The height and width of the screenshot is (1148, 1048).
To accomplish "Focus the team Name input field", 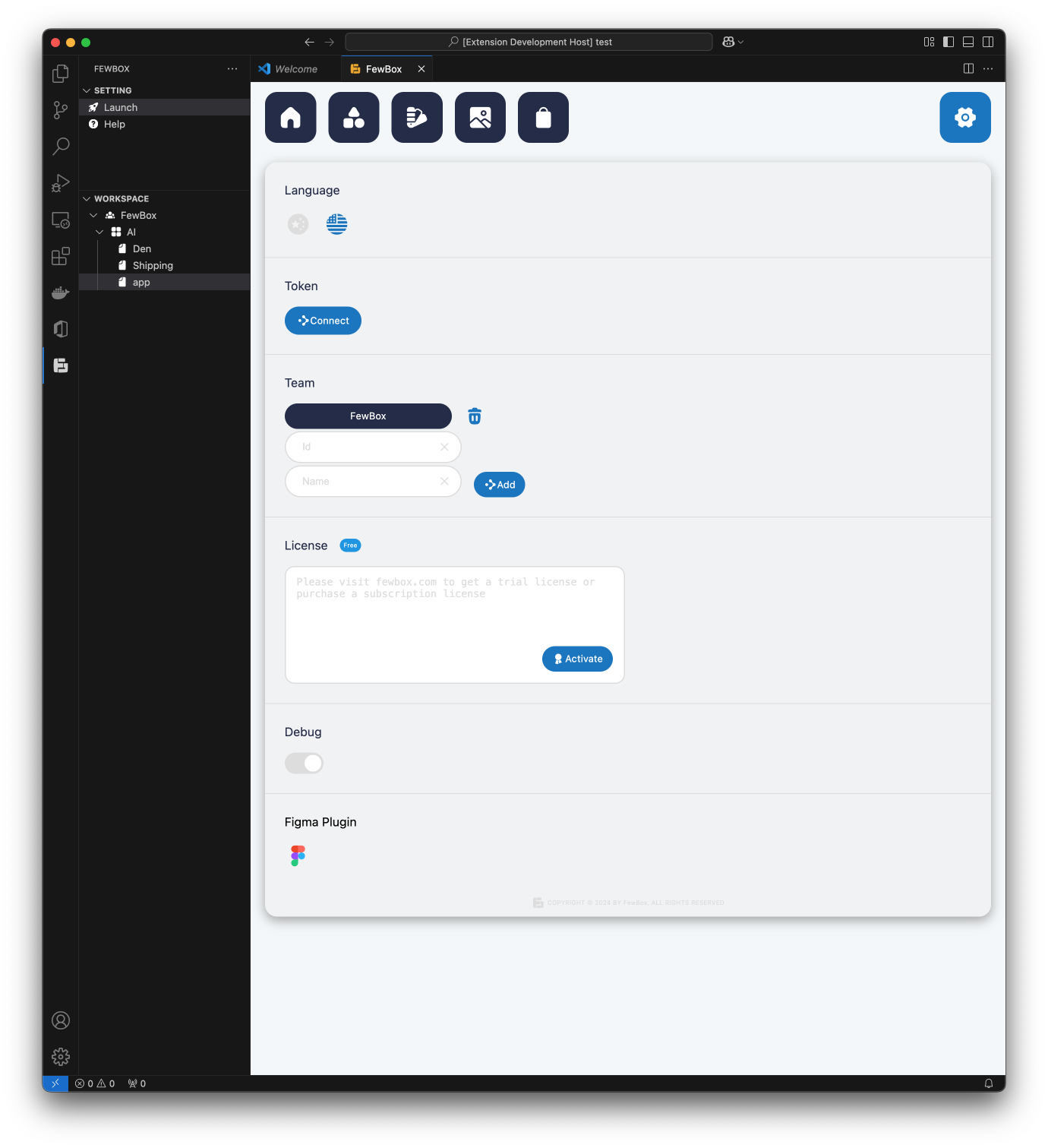I will coord(373,482).
